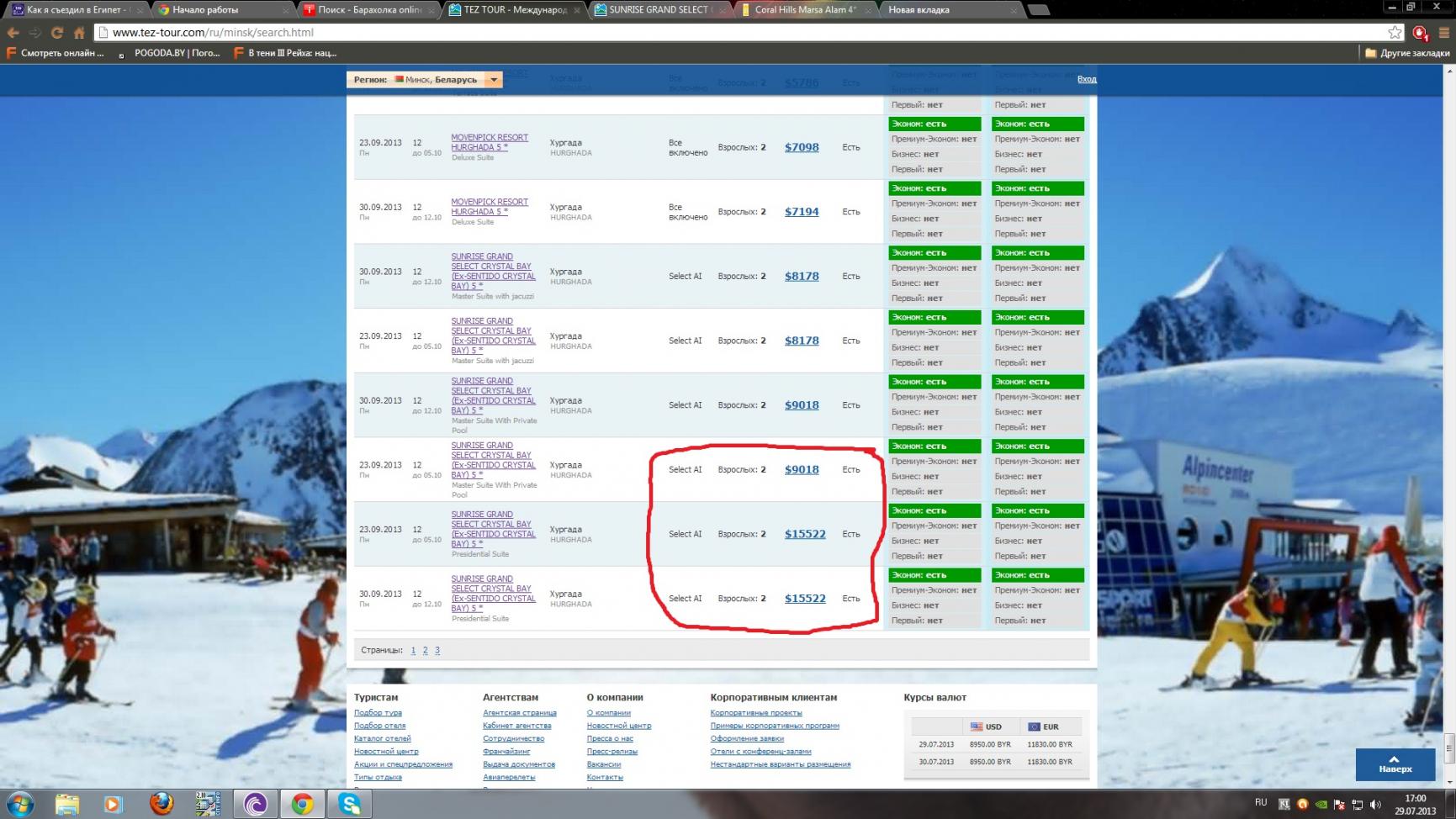Go to the browser home page icon
This screenshot has height=819, width=1456.
pyautogui.click(x=79, y=33)
